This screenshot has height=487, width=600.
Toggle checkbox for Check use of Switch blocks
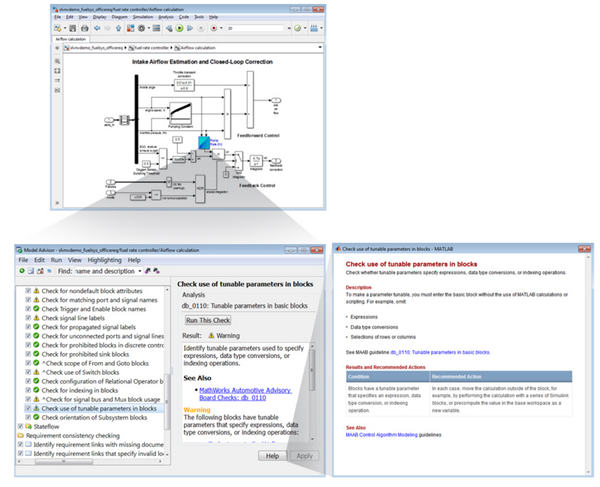(x=28, y=372)
